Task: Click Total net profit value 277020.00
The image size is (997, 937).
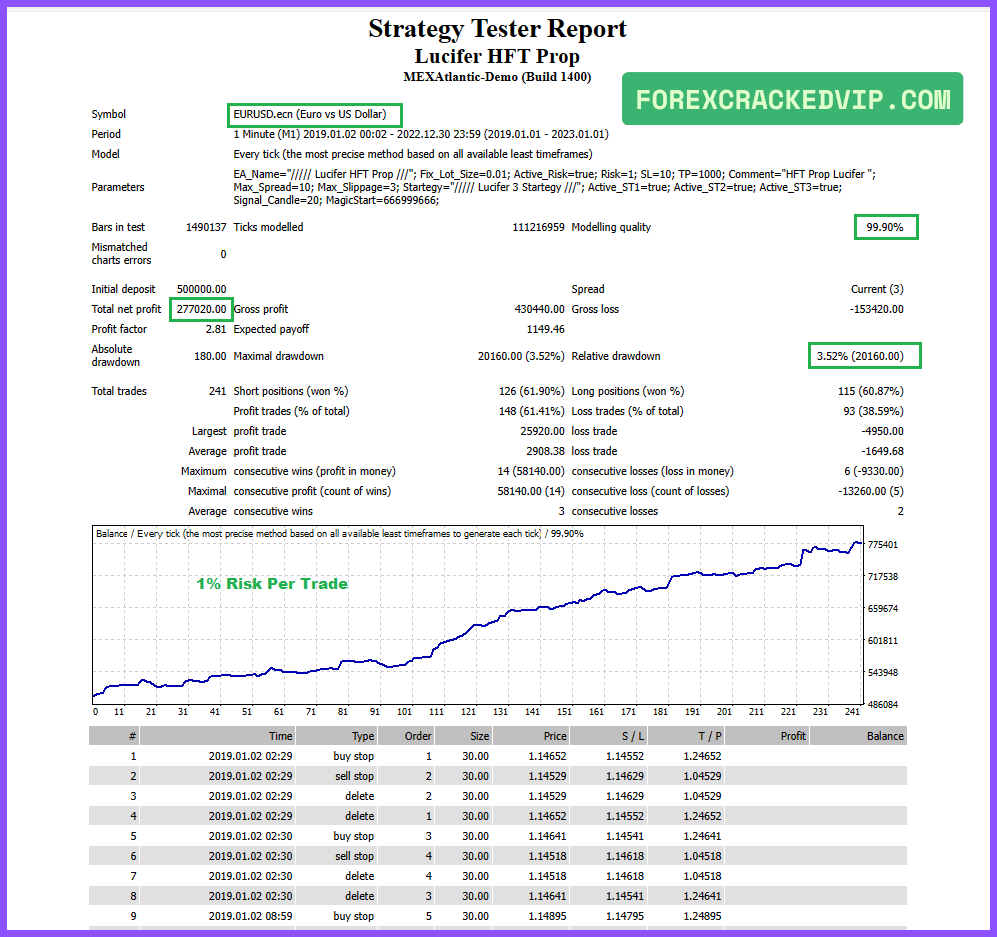Action: 202,309
